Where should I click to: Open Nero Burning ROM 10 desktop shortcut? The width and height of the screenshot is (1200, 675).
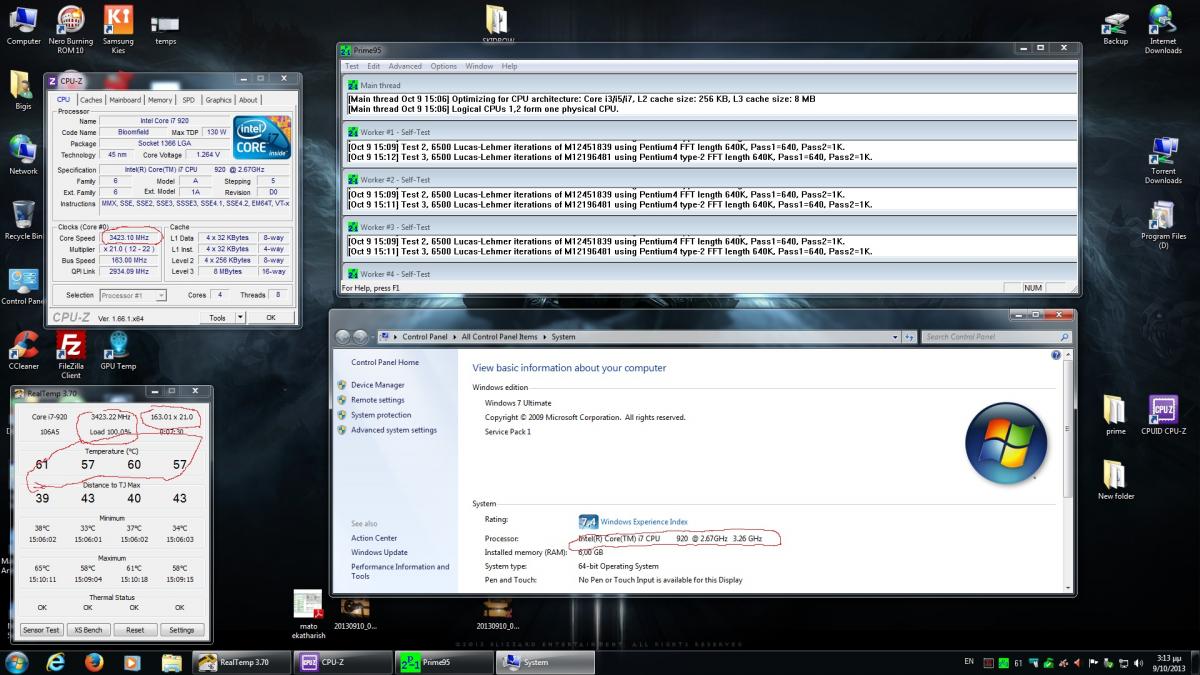pos(70,29)
